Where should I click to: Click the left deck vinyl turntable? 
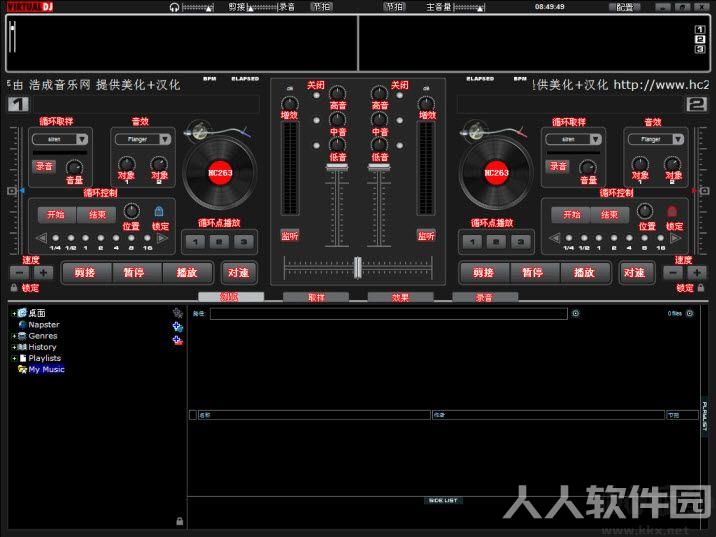click(220, 173)
